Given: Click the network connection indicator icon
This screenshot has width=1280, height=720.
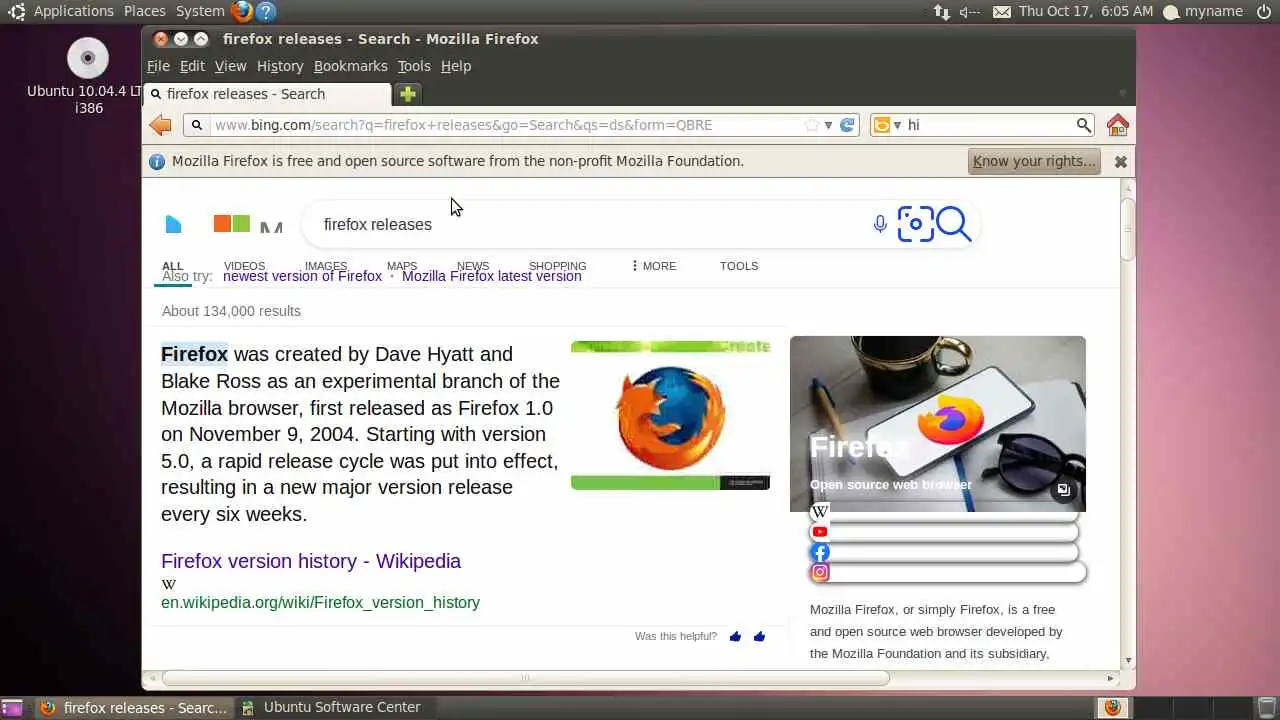Looking at the screenshot, I should [941, 11].
